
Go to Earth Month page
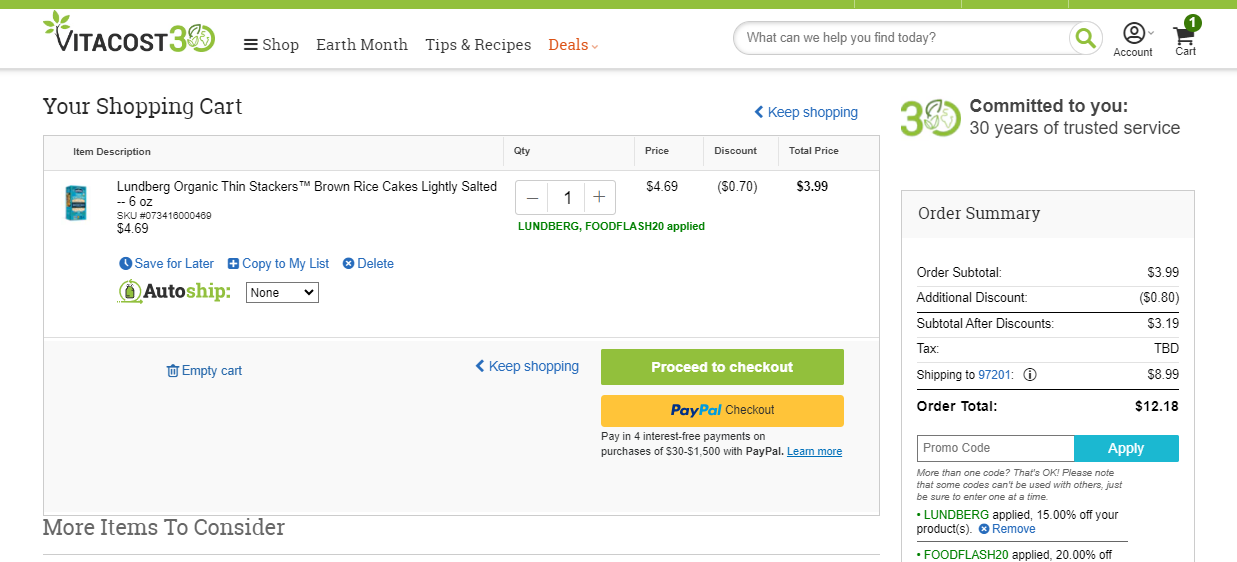pos(362,45)
